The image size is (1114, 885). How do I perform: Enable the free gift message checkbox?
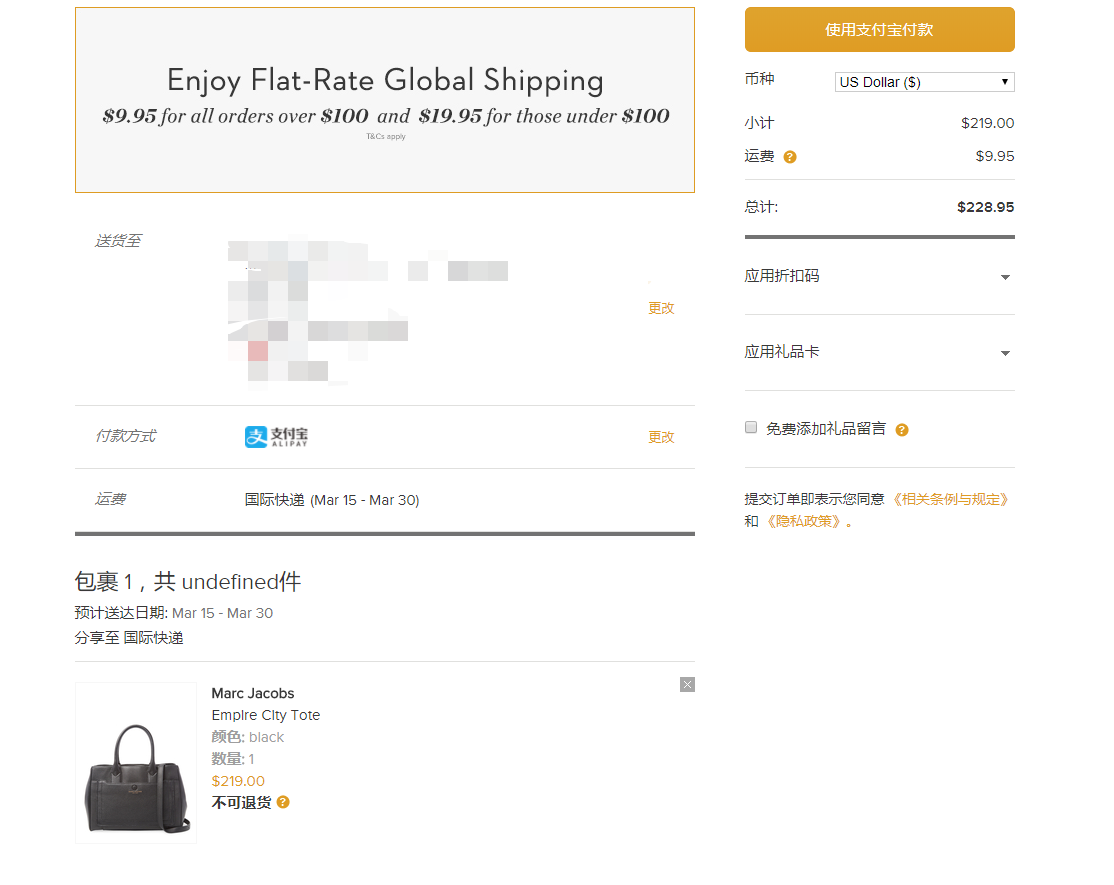(x=751, y=427)
